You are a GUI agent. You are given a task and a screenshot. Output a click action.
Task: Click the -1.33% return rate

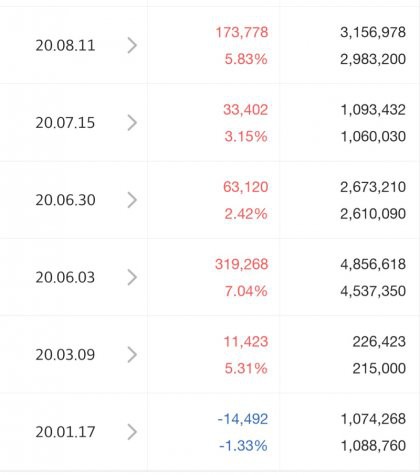pos(243,446)
